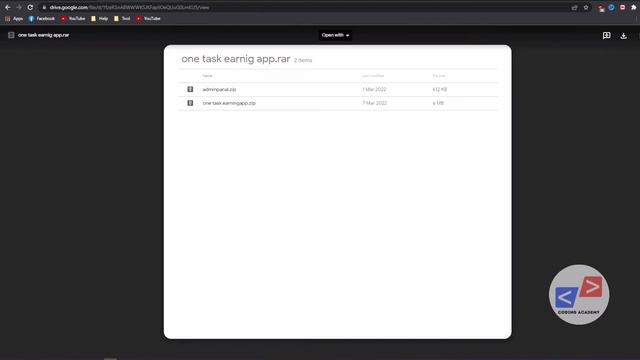The height and width of the screenshot is (360, 640).
Task: Click the preview title one task earnig app.rar
Action: (236, 59)
